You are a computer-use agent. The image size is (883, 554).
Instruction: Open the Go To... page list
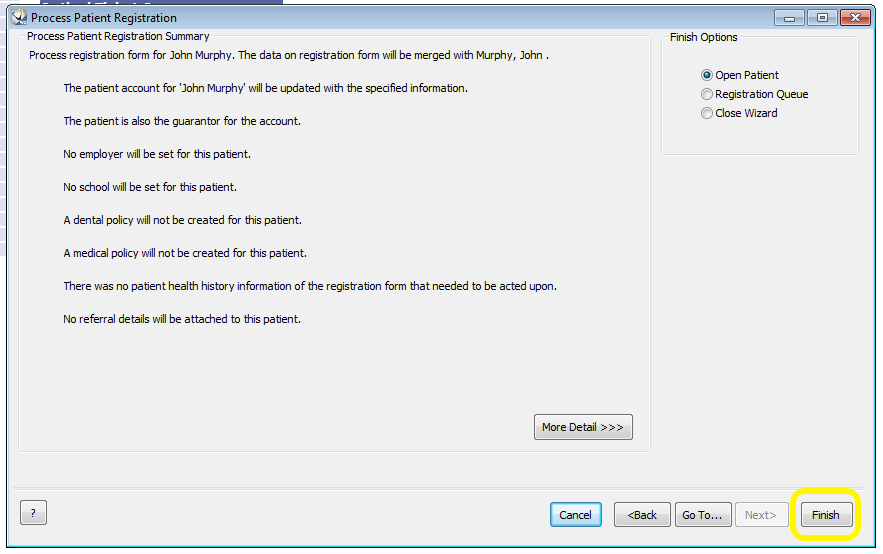(x=703, y=515)
